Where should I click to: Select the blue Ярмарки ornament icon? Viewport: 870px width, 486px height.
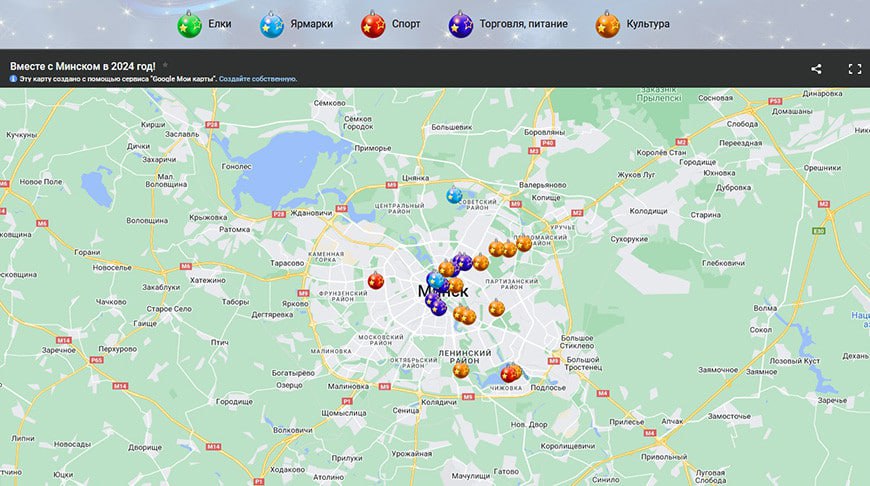click(x=272, y=24)
